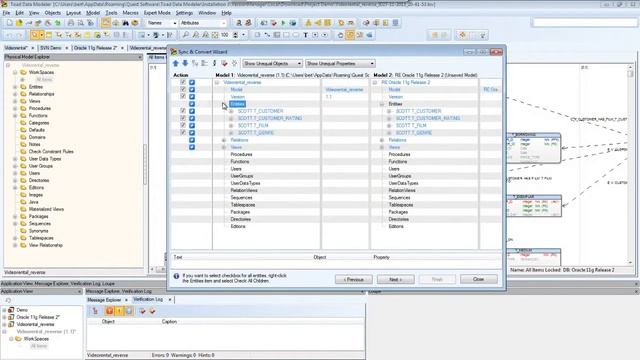Click the blue down arrow in wizard
This screenshot has width=640, height=360.
(185, 63)
